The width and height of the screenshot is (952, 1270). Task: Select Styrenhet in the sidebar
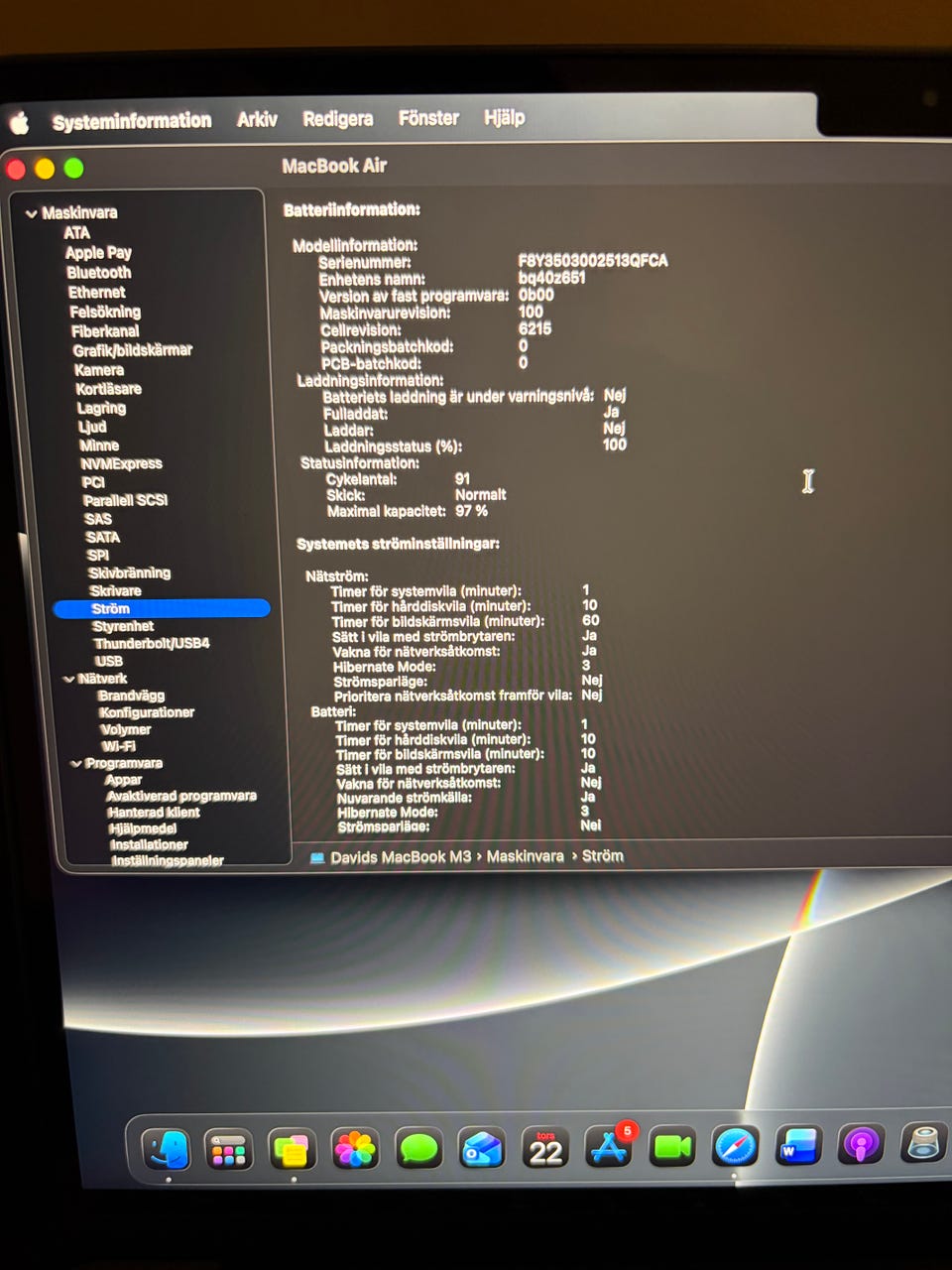(123, 626)
